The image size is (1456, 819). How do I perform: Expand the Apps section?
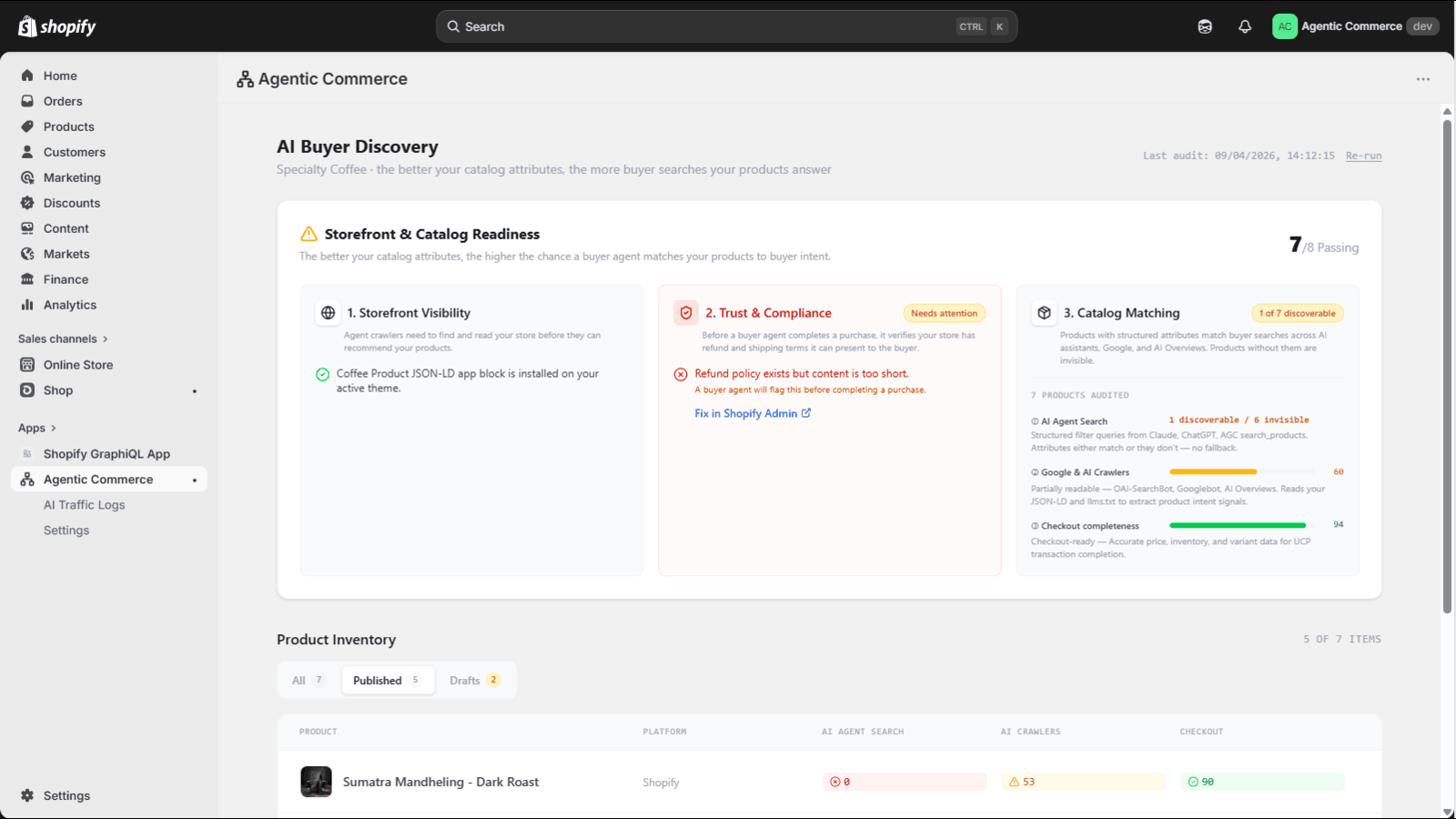[37, 428]
